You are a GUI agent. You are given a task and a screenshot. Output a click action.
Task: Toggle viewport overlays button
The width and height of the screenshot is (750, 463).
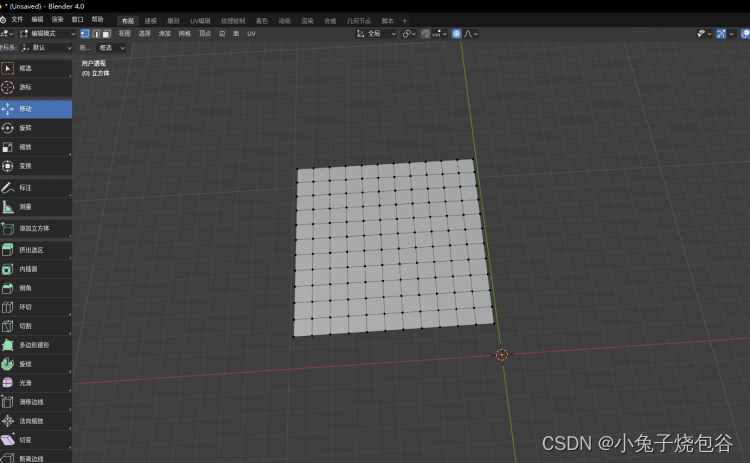click(745, 33)
